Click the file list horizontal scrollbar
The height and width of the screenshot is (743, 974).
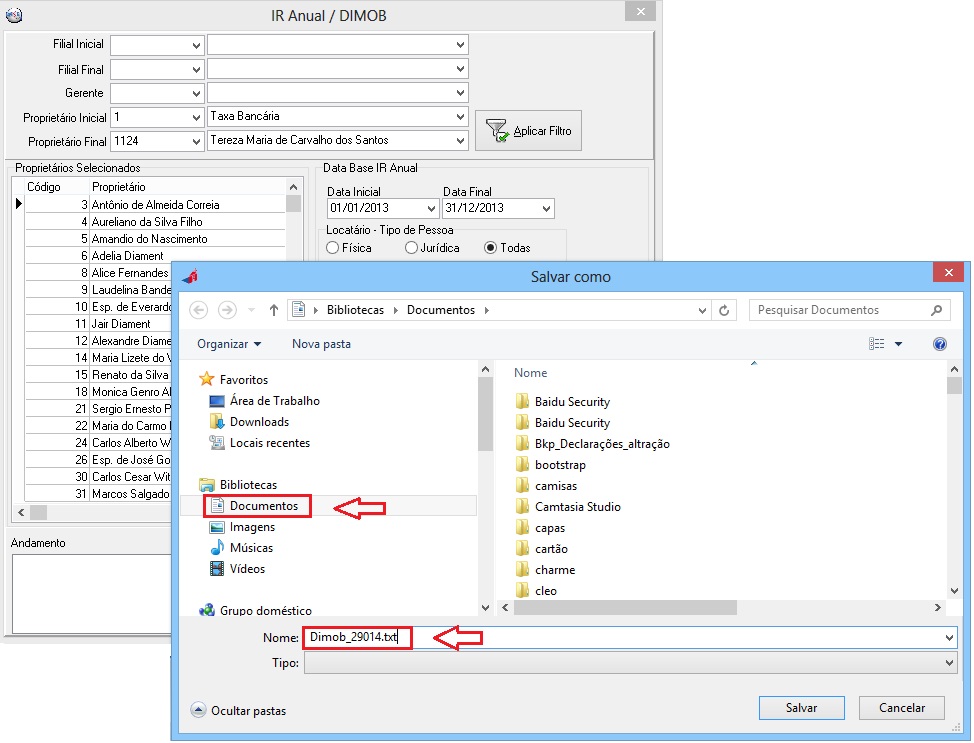(x=625, y=607)
